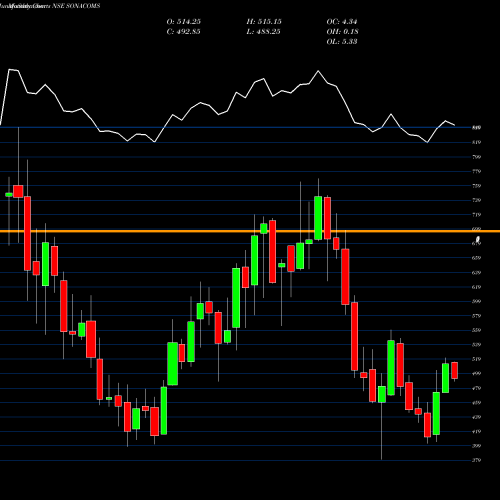This screenshot has width=500, height=500.
Task: Click the 799 price axis label
Action: (x=477, y=157)
